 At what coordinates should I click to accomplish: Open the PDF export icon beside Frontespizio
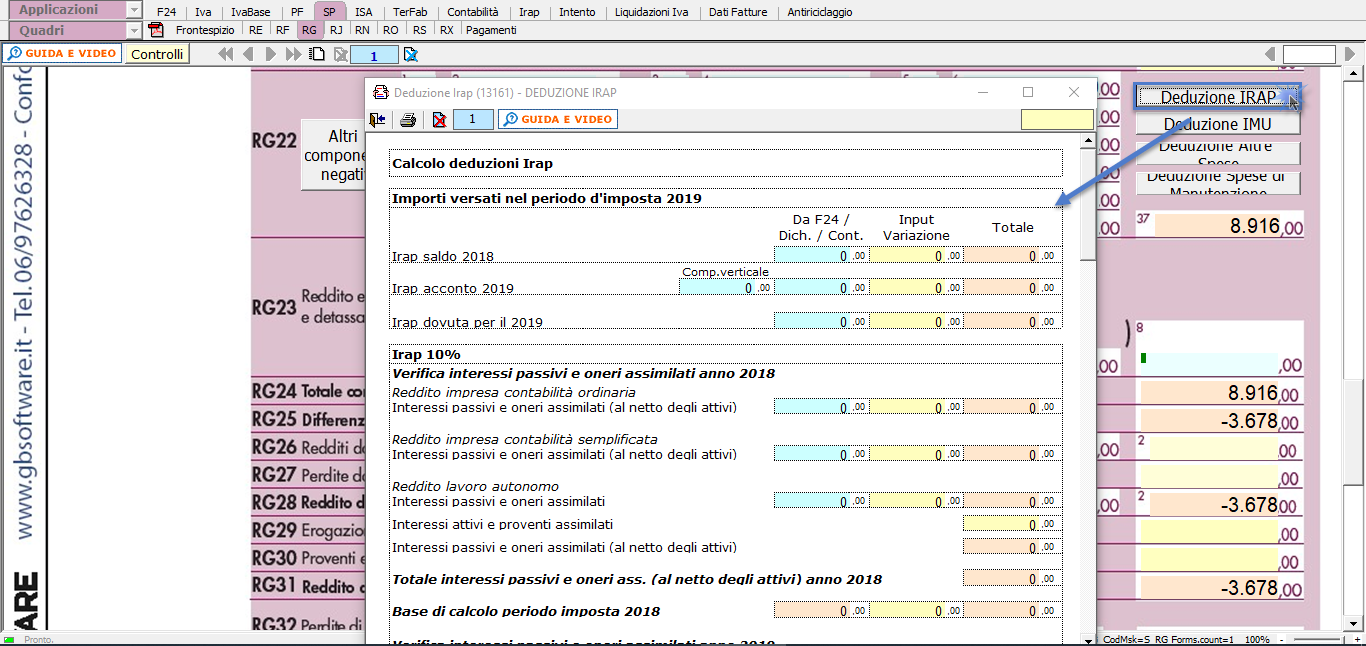pos(156,30)
